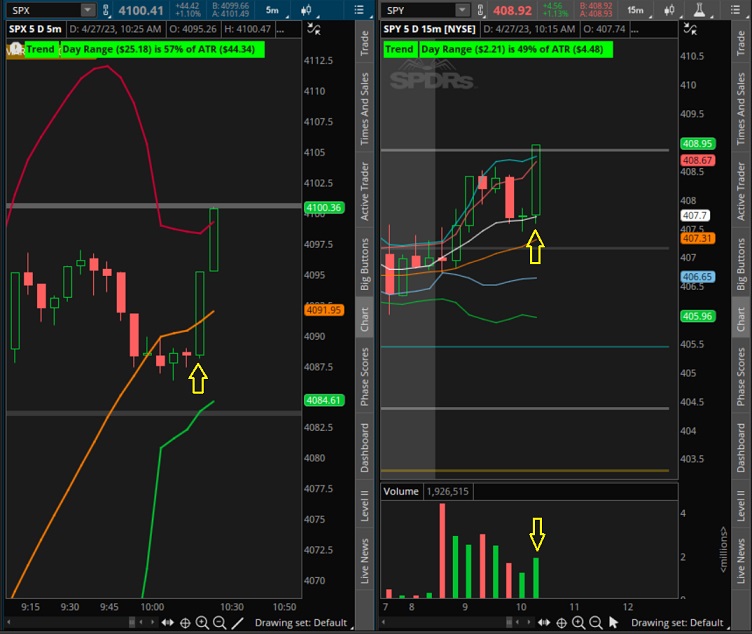The width and height of the screenshot is (752, 634).
Task: Open the hamburger menu on SPX chart
Action: tap(358, 10)
